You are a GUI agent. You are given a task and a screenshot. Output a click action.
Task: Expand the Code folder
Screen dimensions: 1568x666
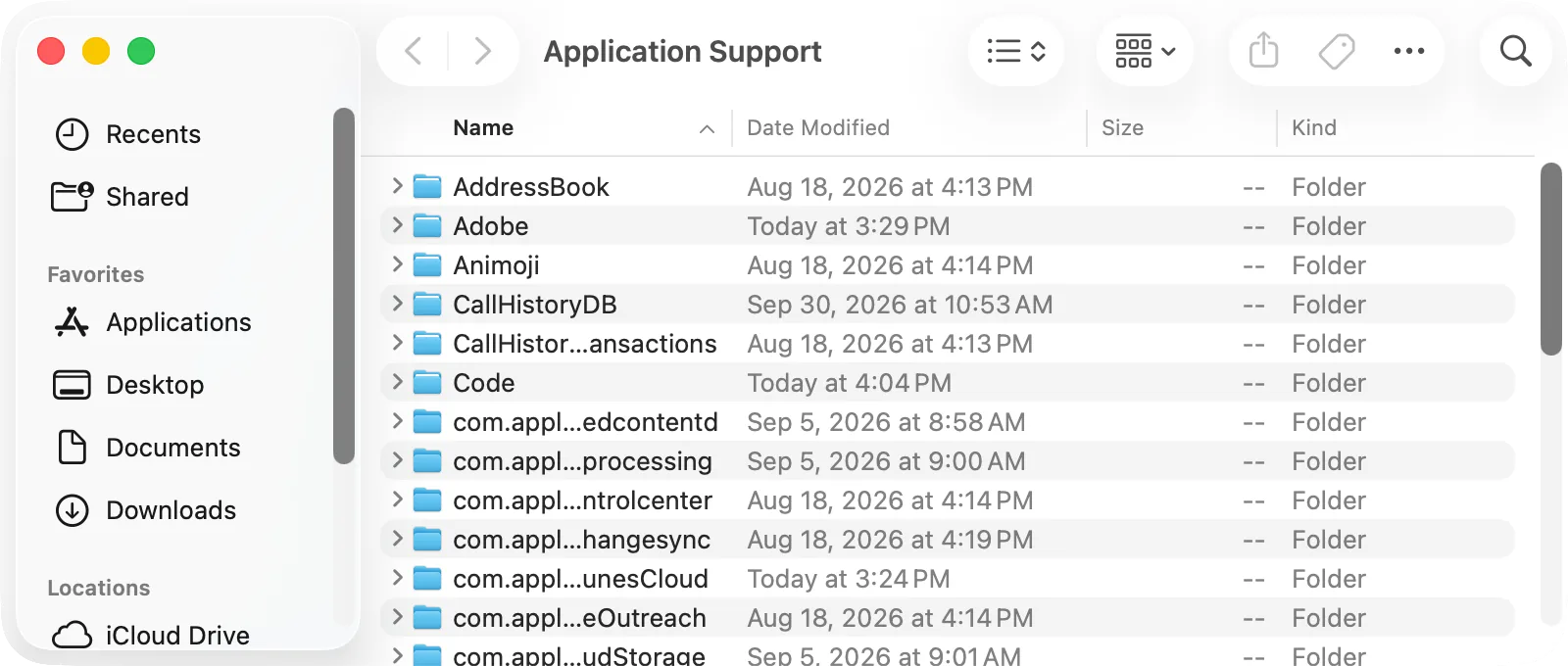click(397, 382)
